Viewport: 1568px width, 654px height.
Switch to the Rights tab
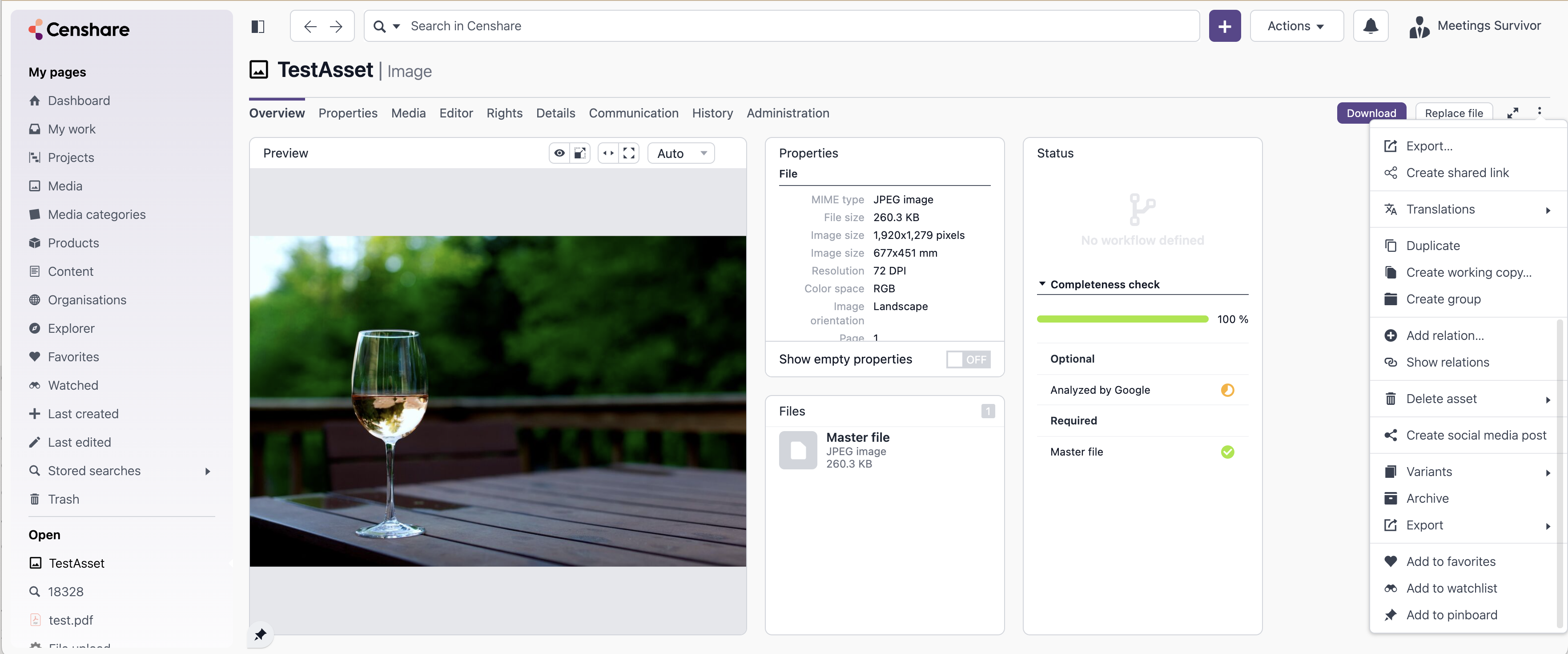coord(504,113)
